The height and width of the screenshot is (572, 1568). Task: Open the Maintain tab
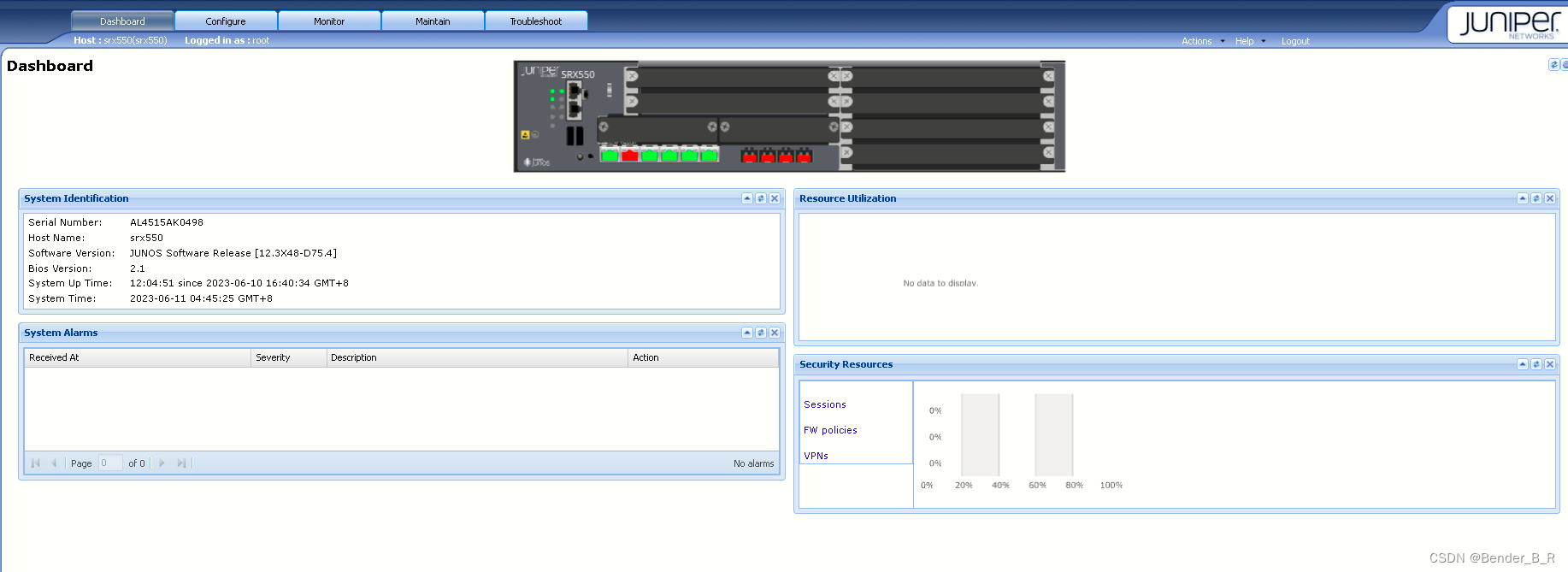433,21
